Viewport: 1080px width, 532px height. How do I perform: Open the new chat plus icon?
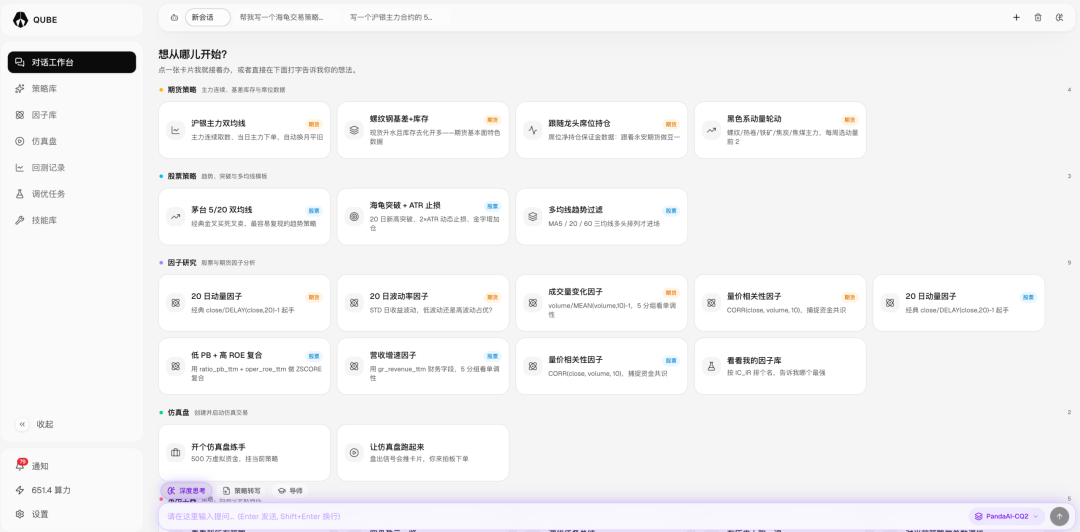[1016, 17]
